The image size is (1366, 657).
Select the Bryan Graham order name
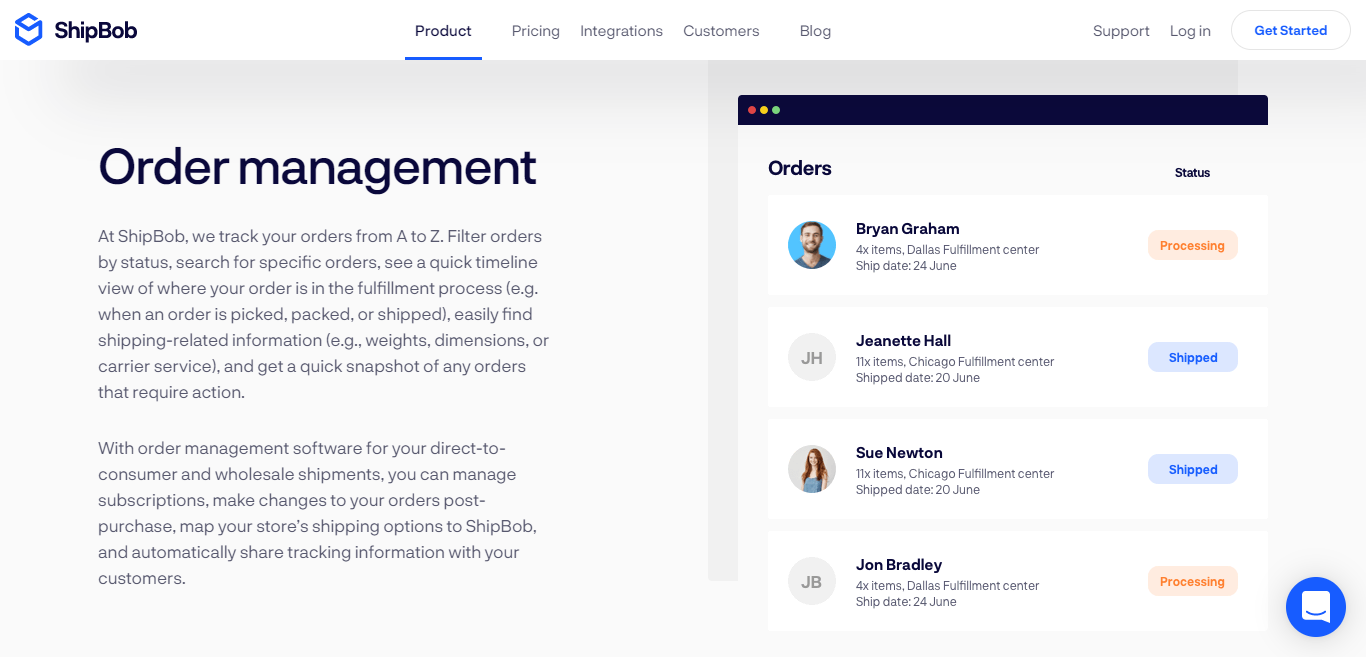(x=907, y=229)
